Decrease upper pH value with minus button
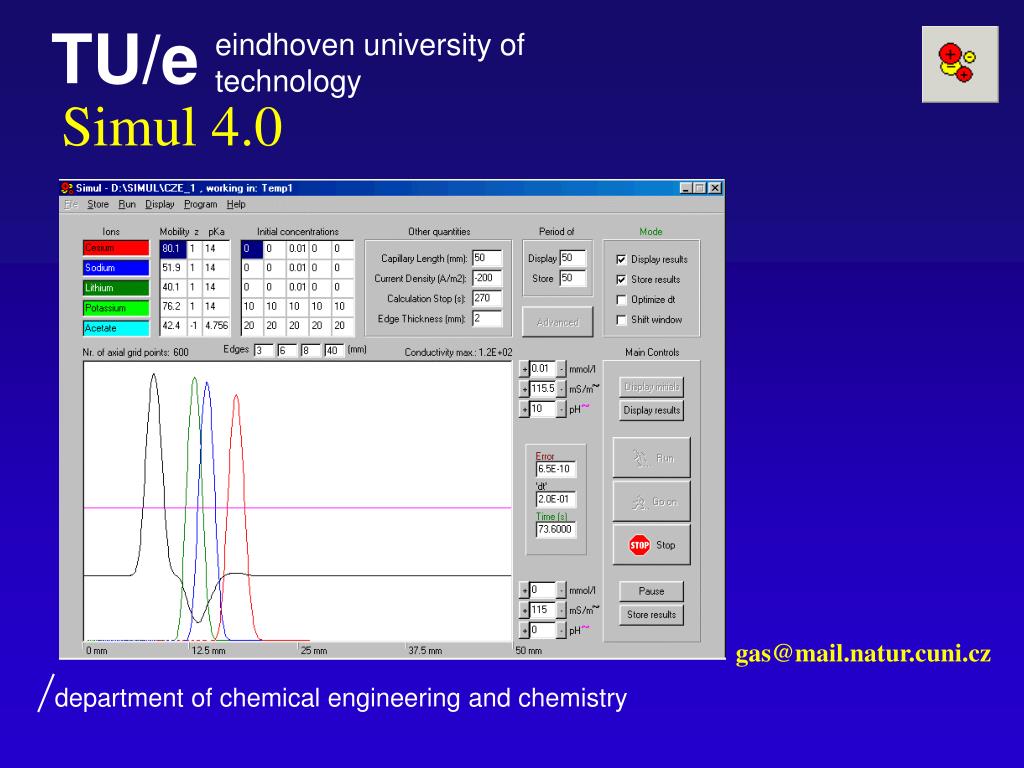 click(561, 409)
